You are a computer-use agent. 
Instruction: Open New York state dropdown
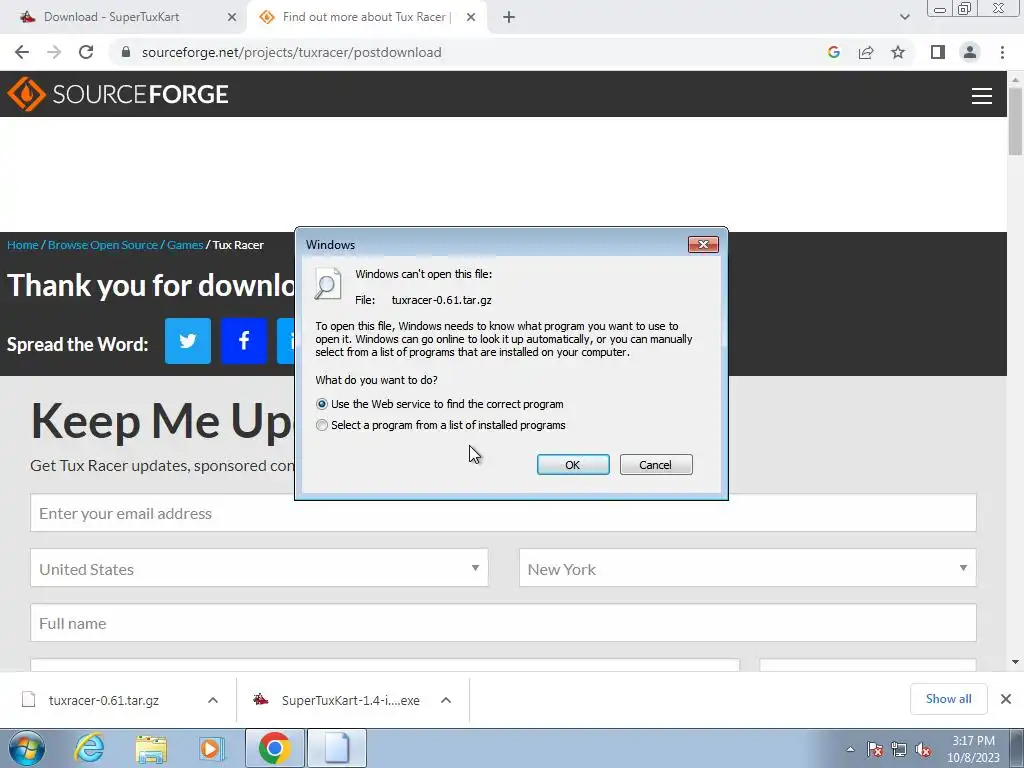[x=748, y=568]
